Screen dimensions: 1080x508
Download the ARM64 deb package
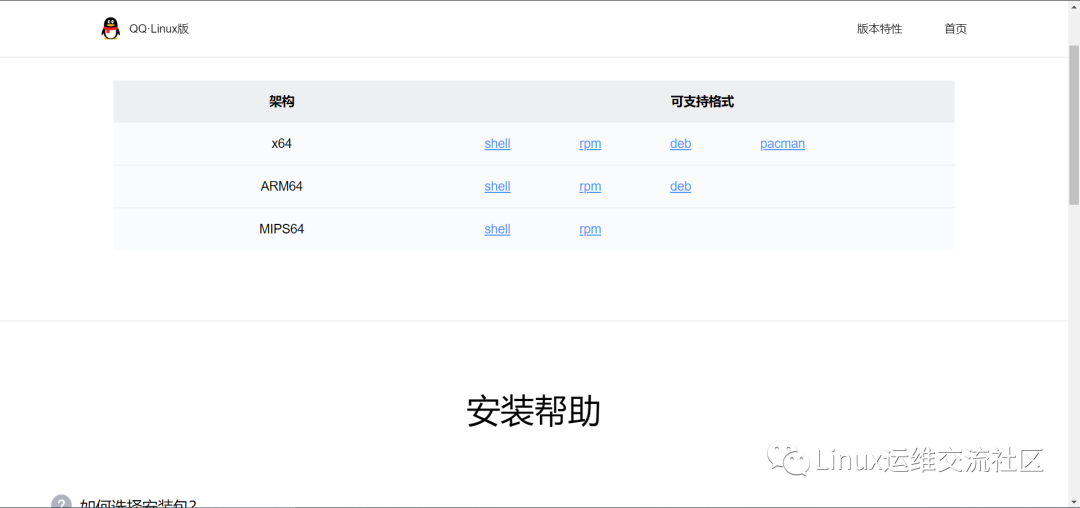(x=681, y=187)
